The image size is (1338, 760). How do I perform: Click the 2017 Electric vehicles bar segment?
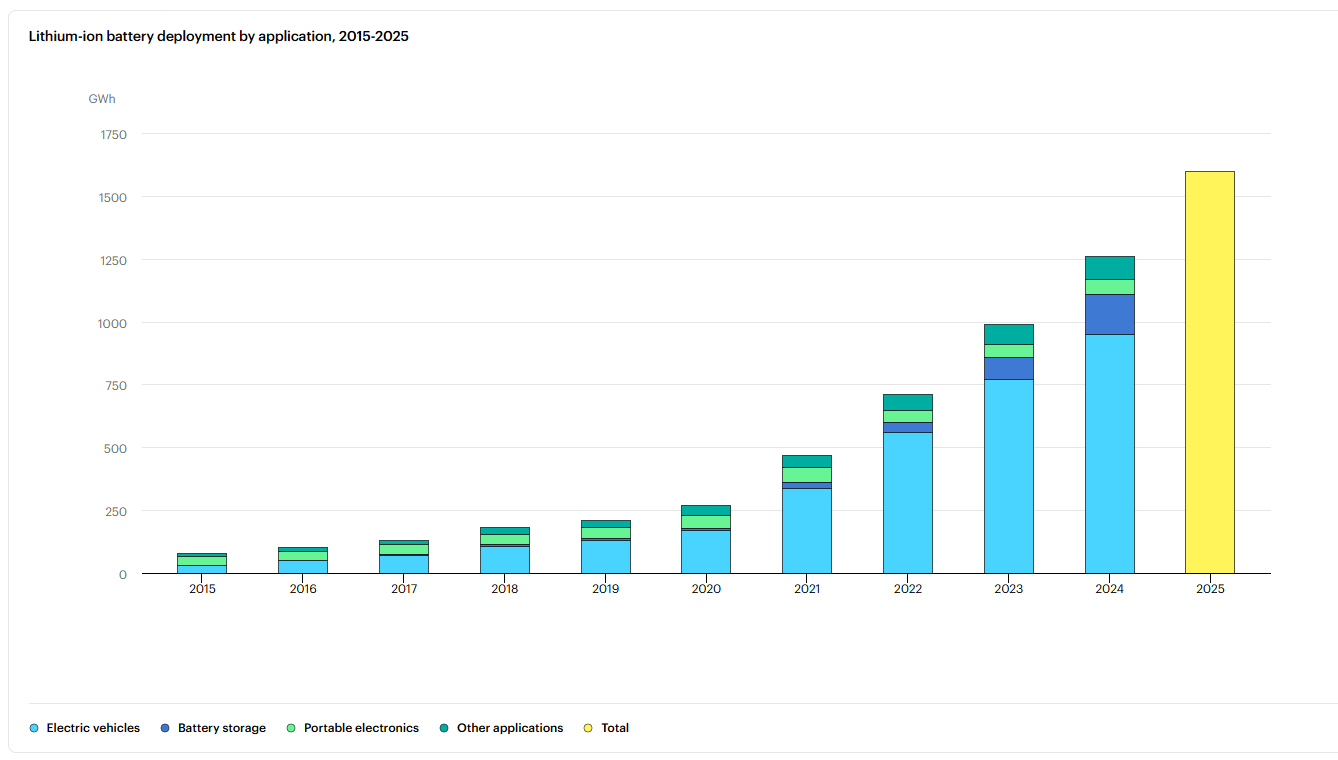(x=404, y=564)
